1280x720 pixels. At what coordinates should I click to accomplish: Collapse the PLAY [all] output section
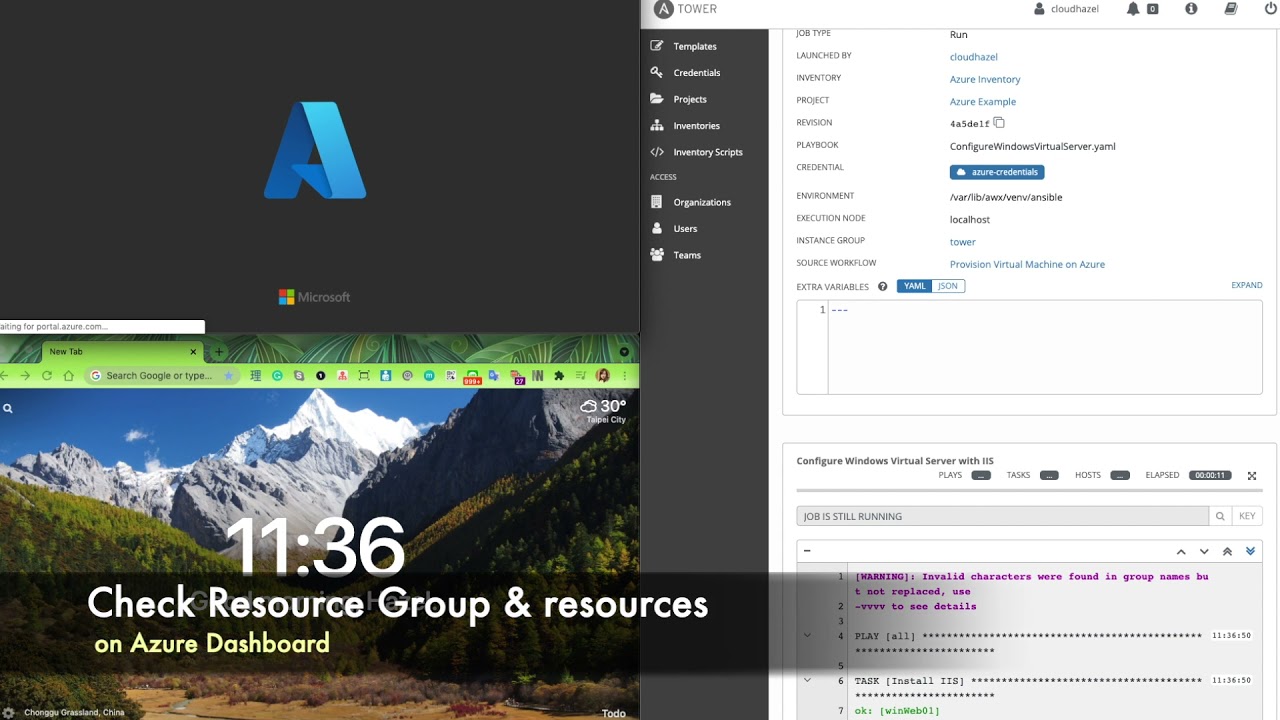tap(807, 635)
